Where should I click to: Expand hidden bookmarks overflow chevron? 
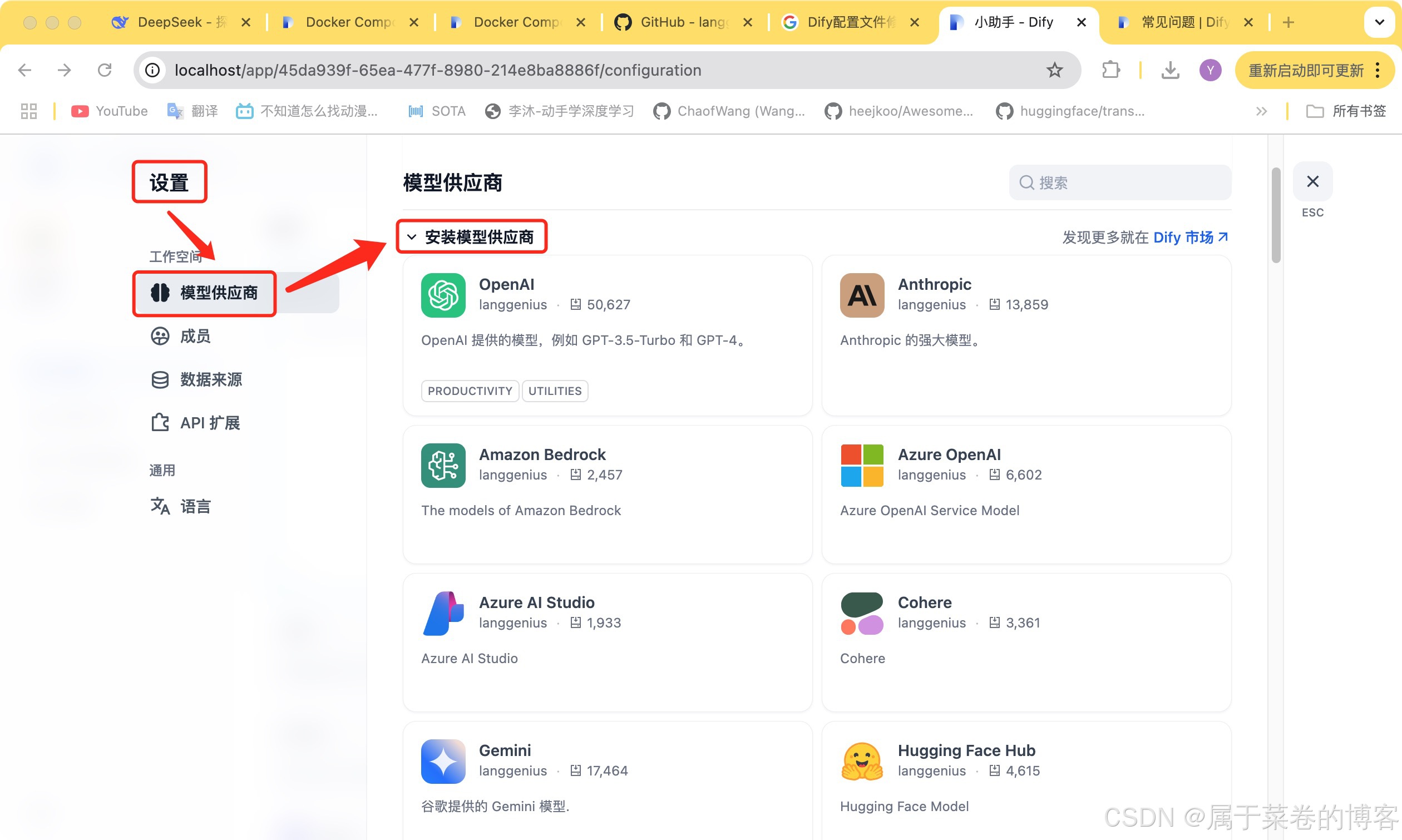(1261, 111)
